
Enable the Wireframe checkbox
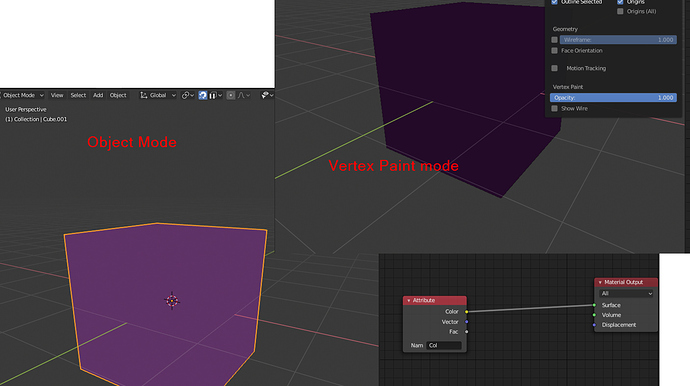point(554,40)
